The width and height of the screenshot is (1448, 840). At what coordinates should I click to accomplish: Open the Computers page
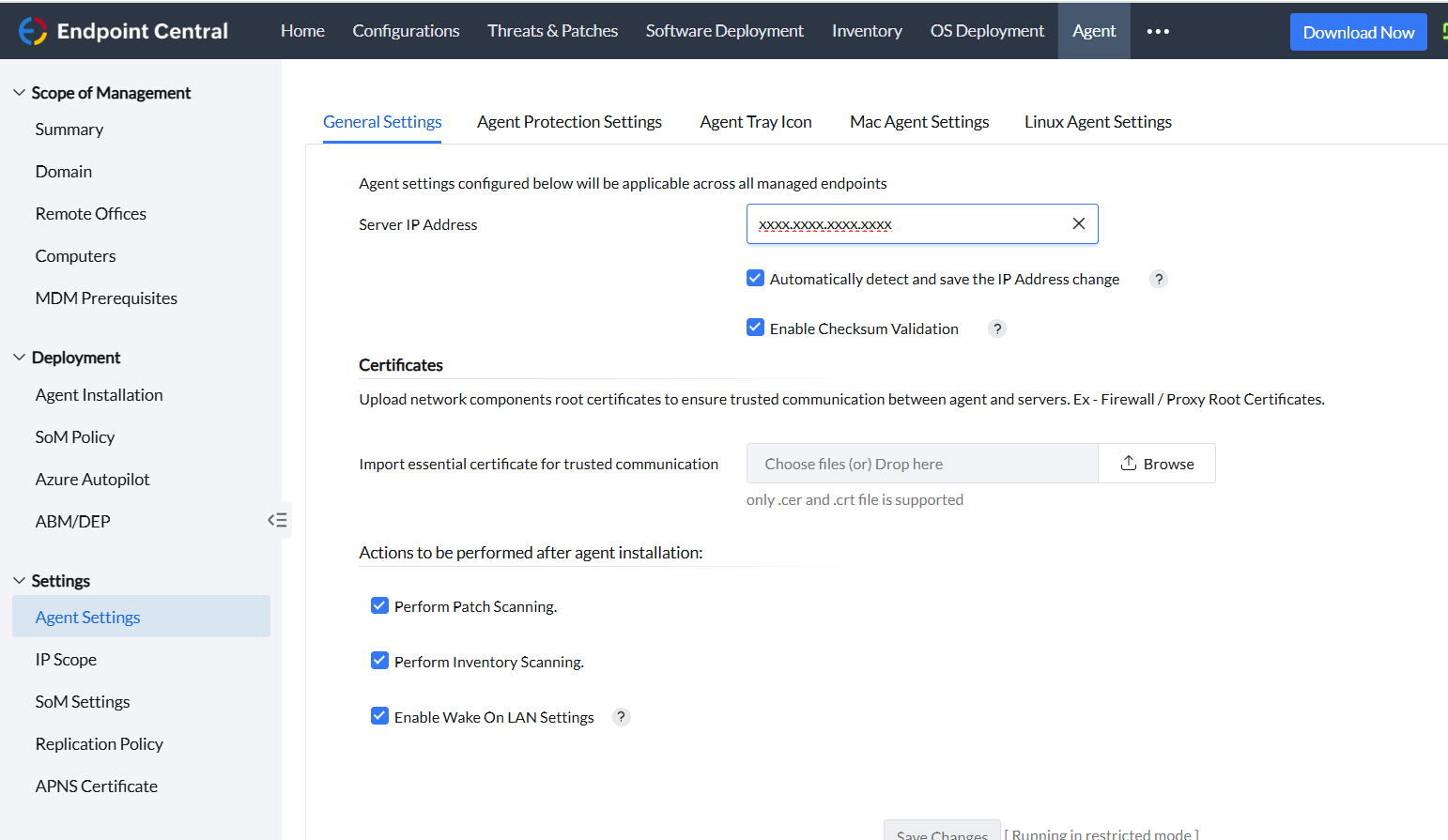(x=75, y=256)
